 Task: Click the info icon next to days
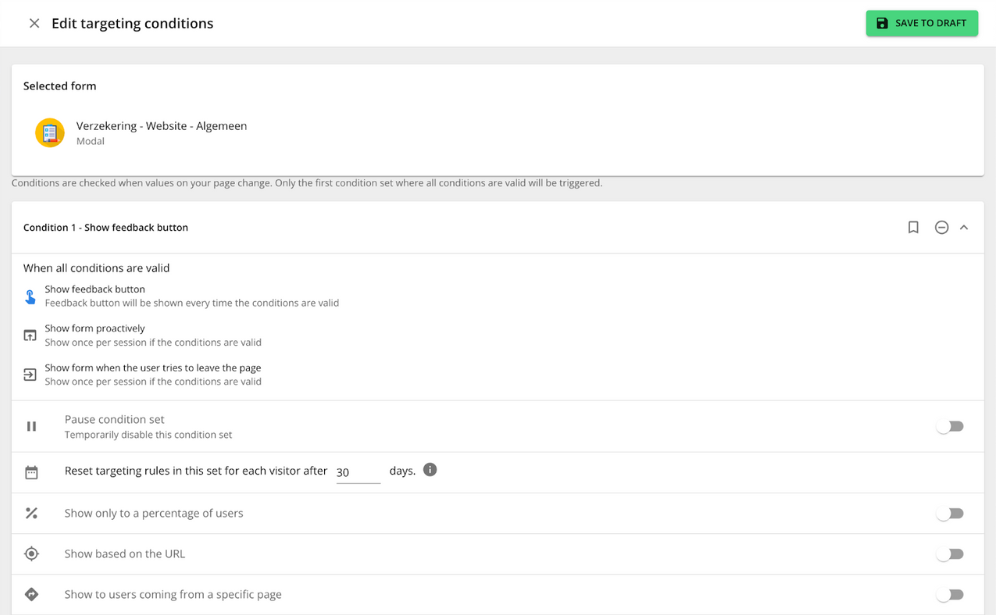(x=430, y=470)
